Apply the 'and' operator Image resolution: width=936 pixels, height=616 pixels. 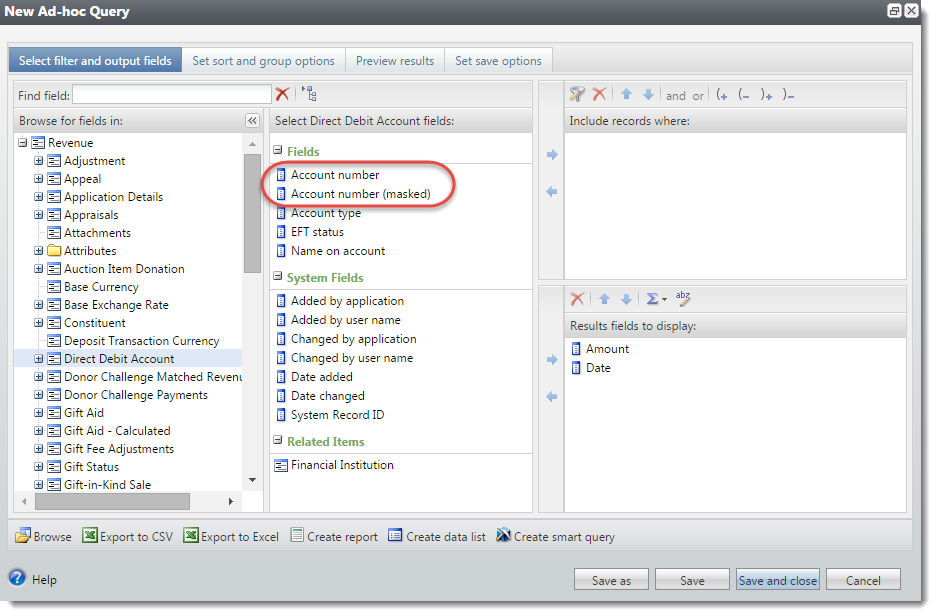(x=676, y=96)
